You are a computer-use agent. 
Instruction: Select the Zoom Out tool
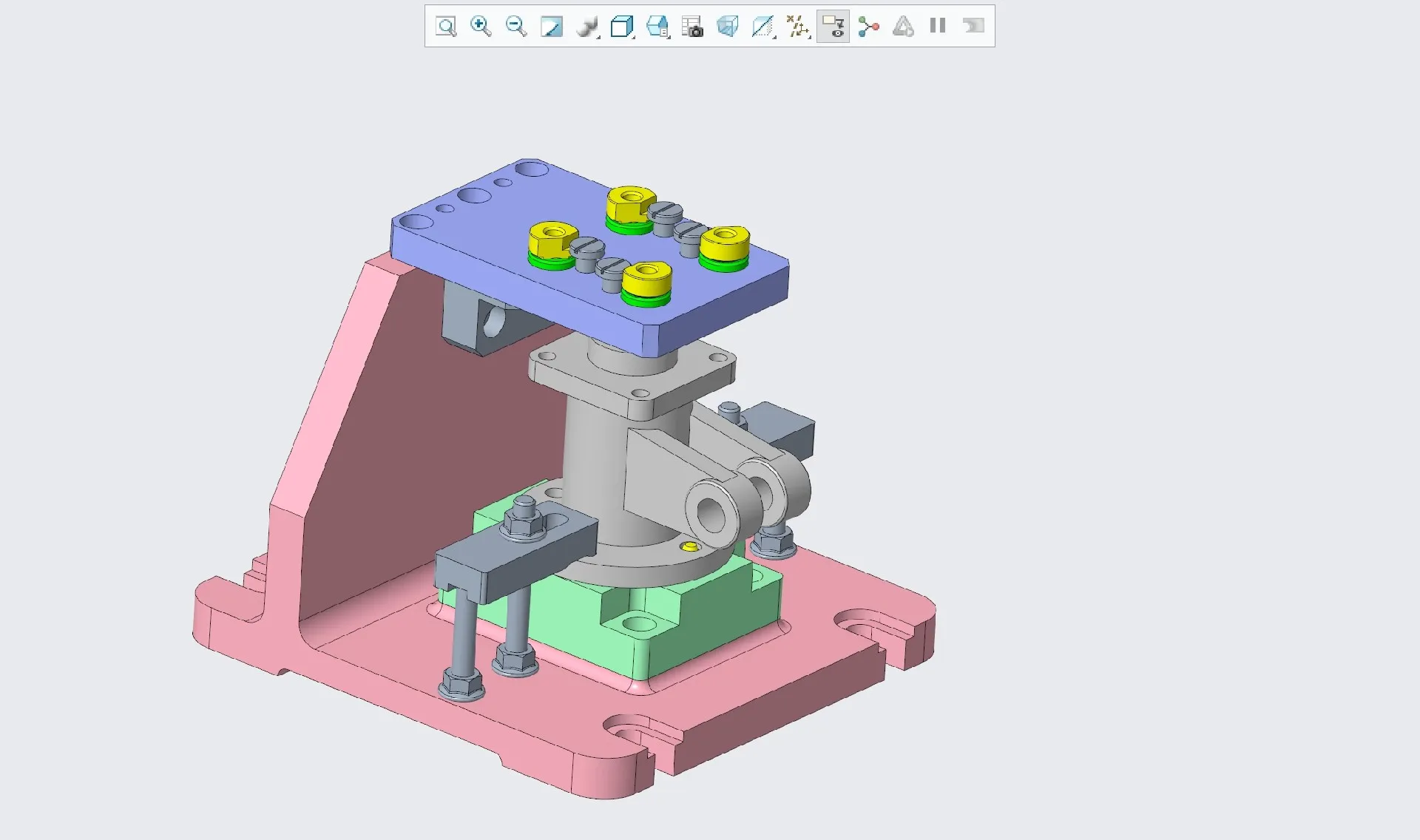pos(516,27)
